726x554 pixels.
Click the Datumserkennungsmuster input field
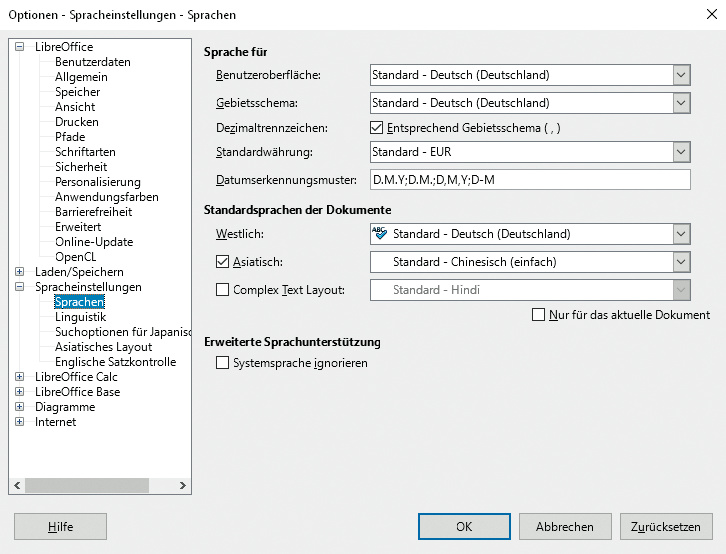[x=530, y=180]
